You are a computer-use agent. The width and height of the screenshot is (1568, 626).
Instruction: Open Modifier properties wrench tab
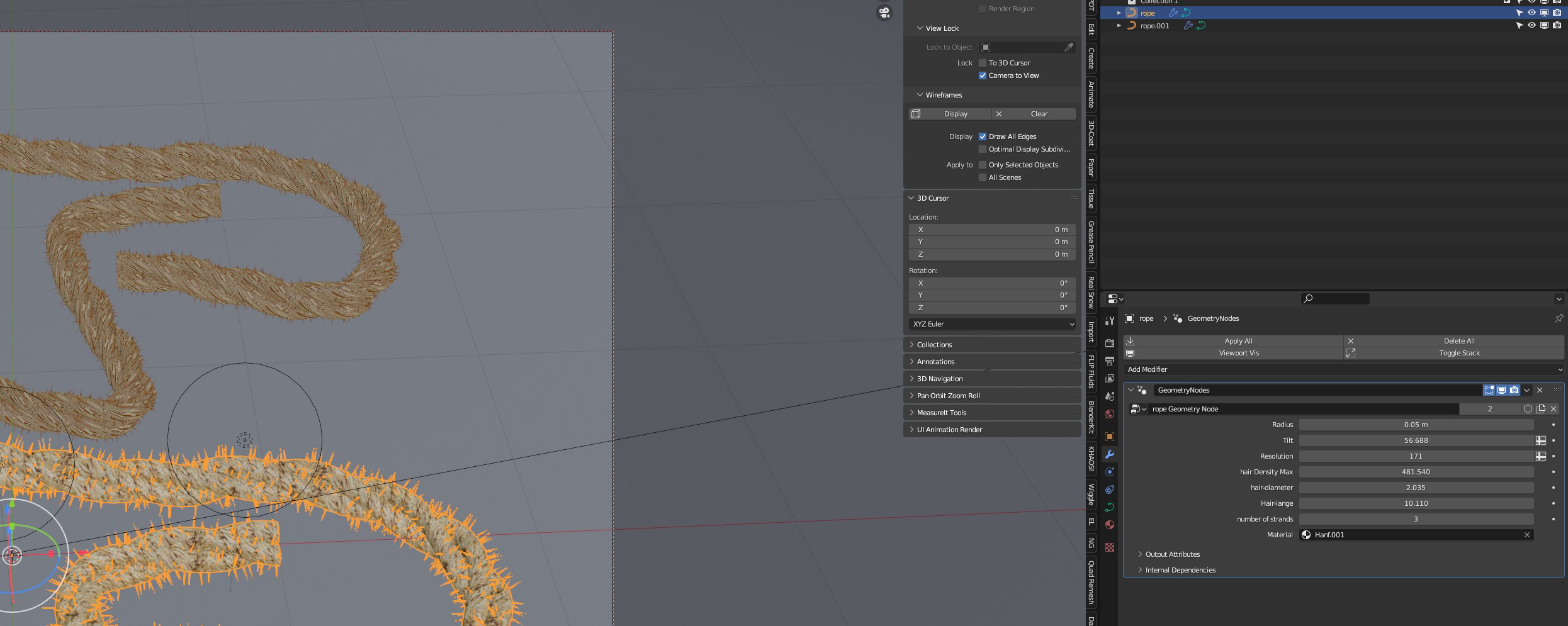tap(1110, 454)
